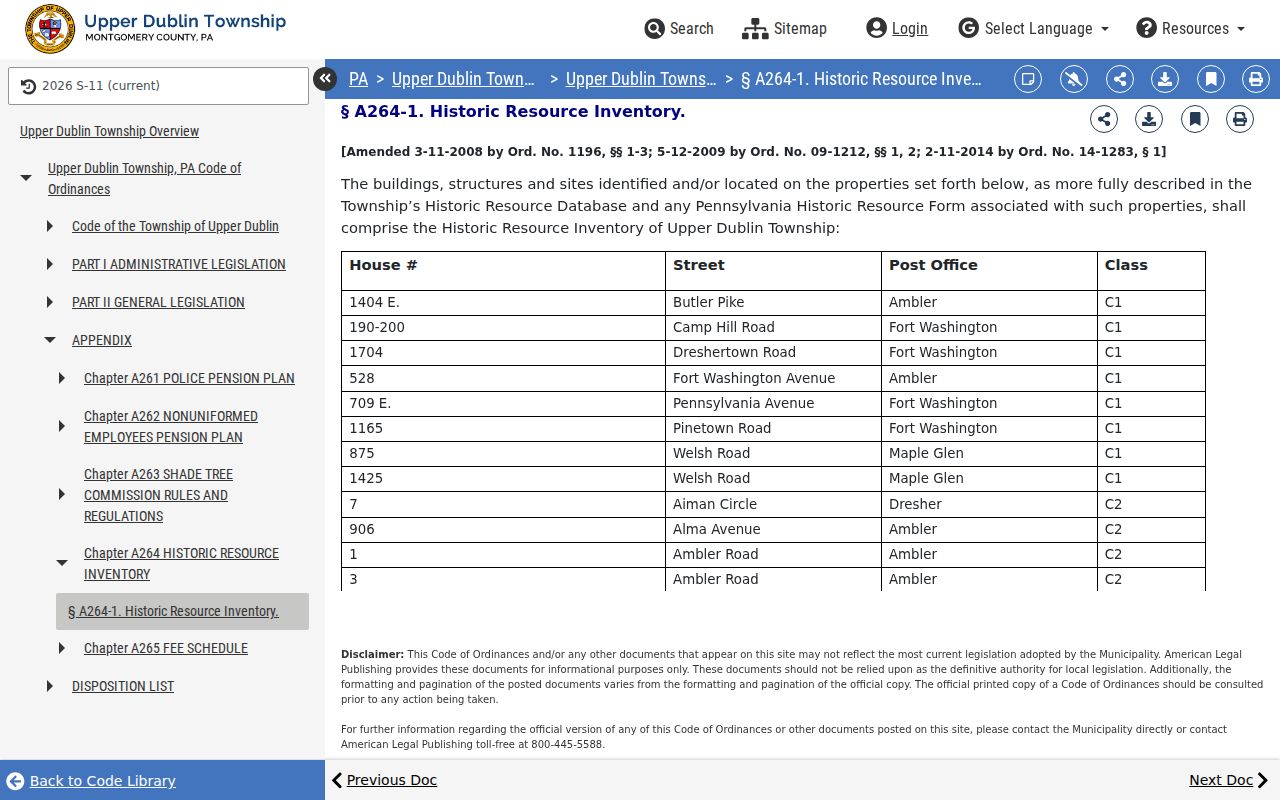Image resolution: width=1280 pixels, height=800 pixels.
Task: Expand the arrow beside Chapter A261 POLICE PENSION PLAN
Action: 62,378
